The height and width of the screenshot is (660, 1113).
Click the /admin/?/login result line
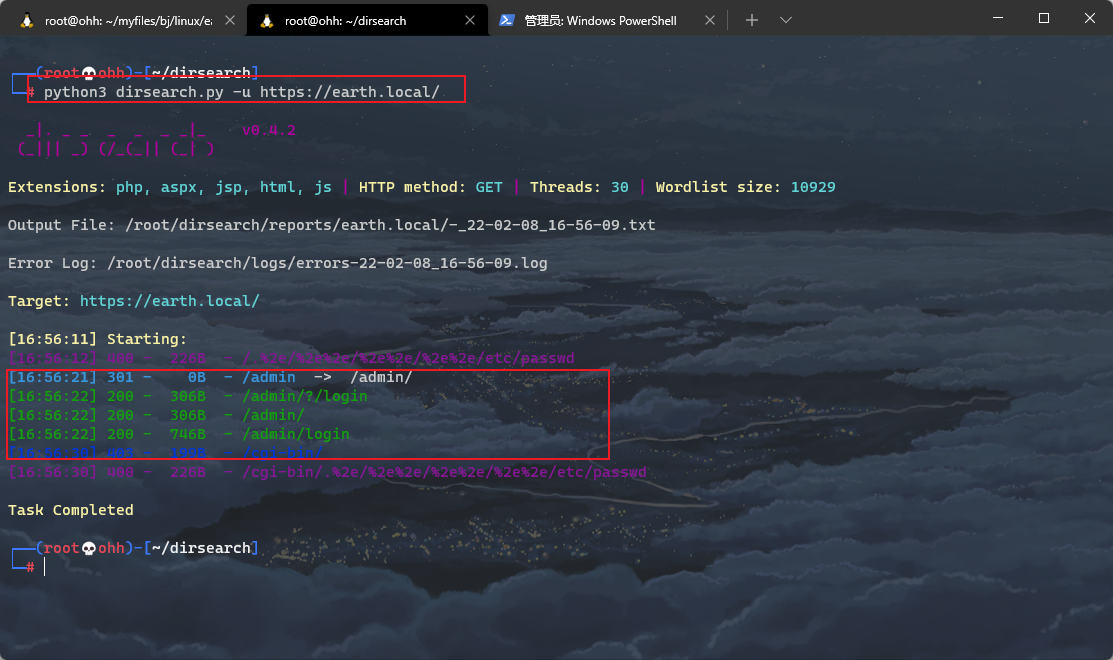click(x=188, y=396)
